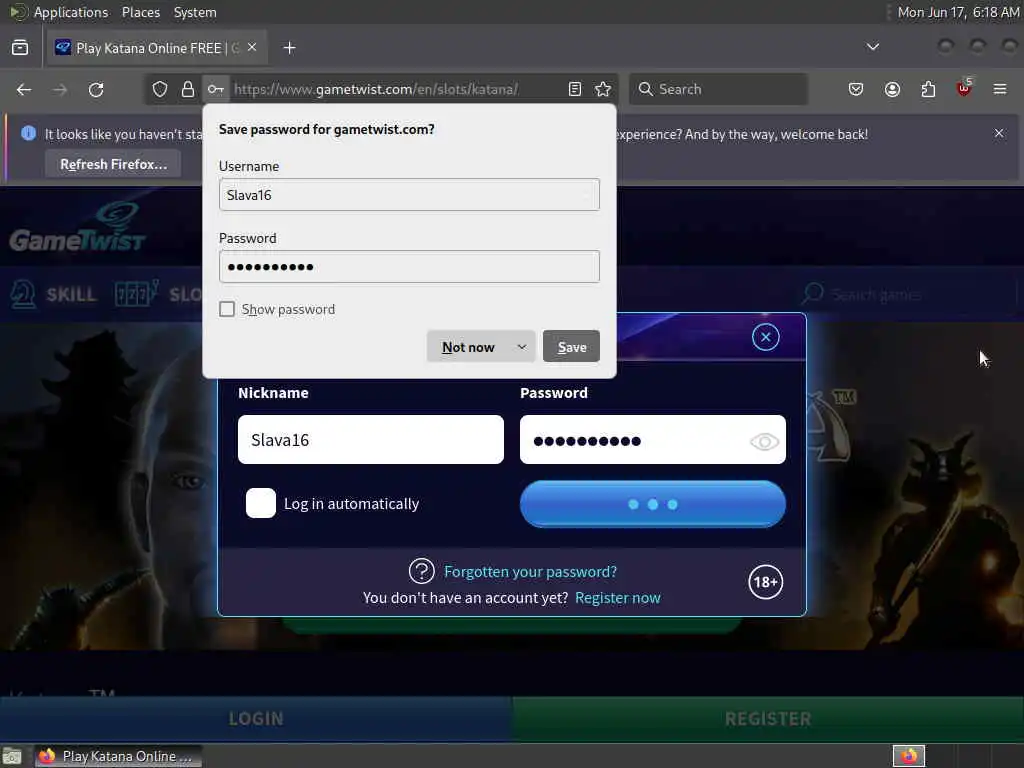Click the Firefox icon in the system tray
This screenshot has width=1024, height=768.
909,756
